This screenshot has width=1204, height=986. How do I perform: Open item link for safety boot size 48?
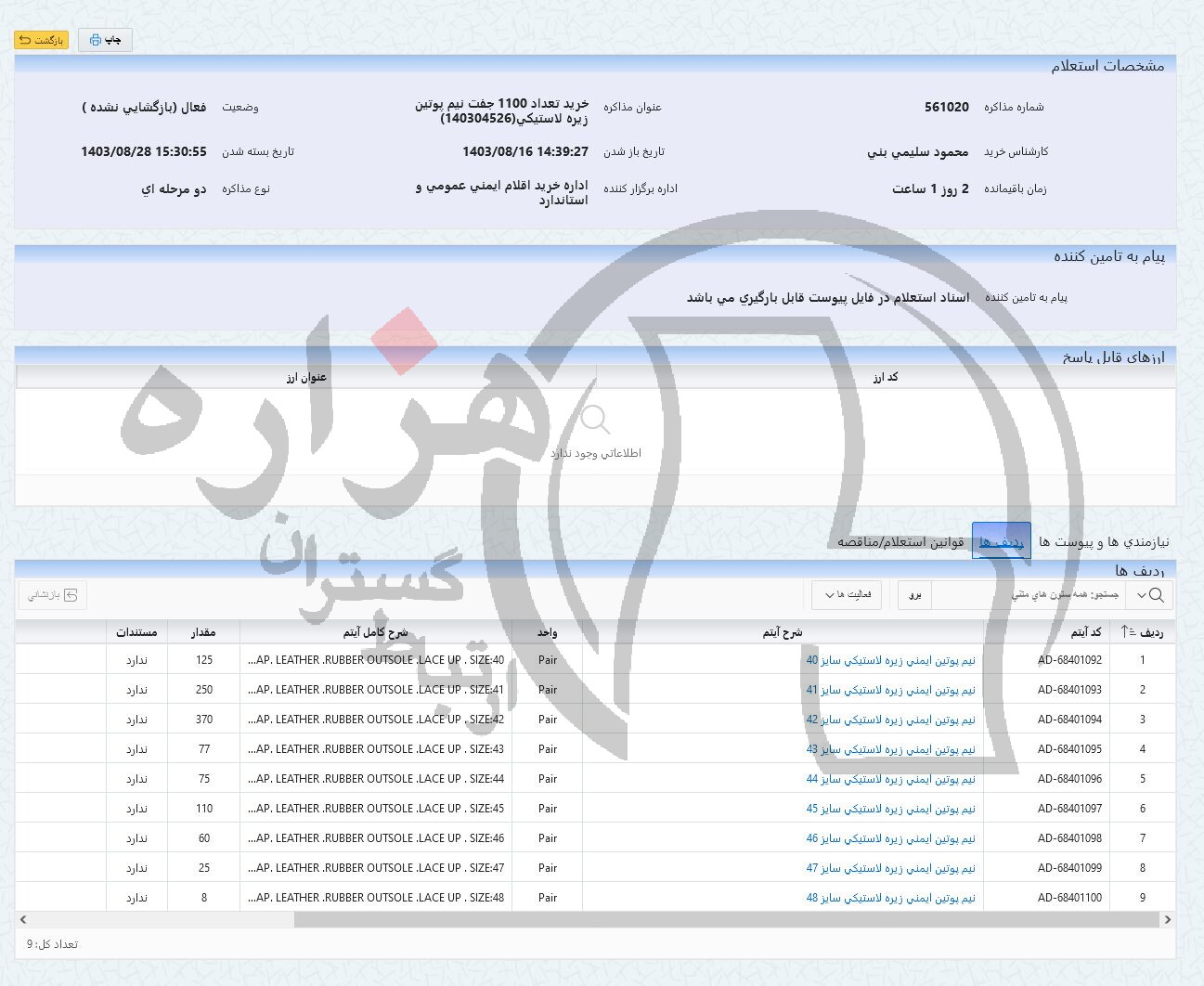(x=889, y=898)
